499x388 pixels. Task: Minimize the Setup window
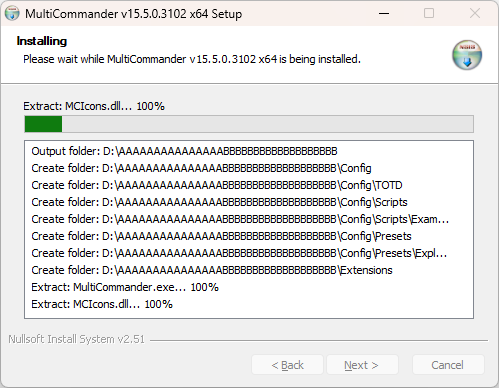pyautogui.click(x=384, y=14)
